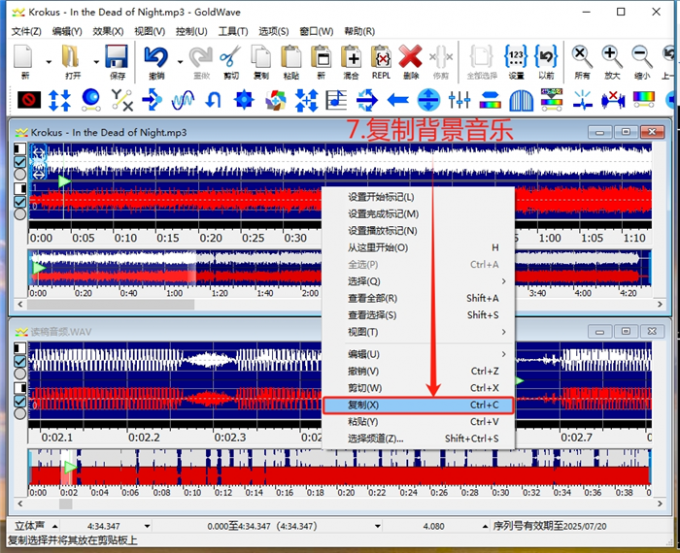680x553 pixels.
Task: Click the blue gear Mechanize effect icon
Action: tap(244, 100)
